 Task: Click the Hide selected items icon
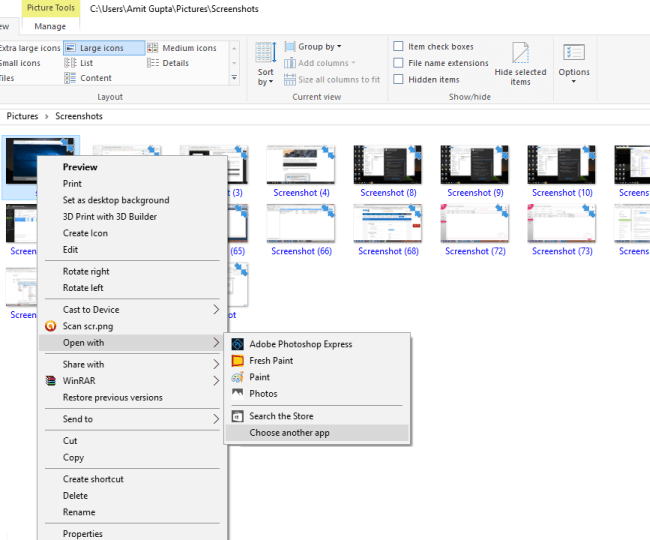[520, 53]
